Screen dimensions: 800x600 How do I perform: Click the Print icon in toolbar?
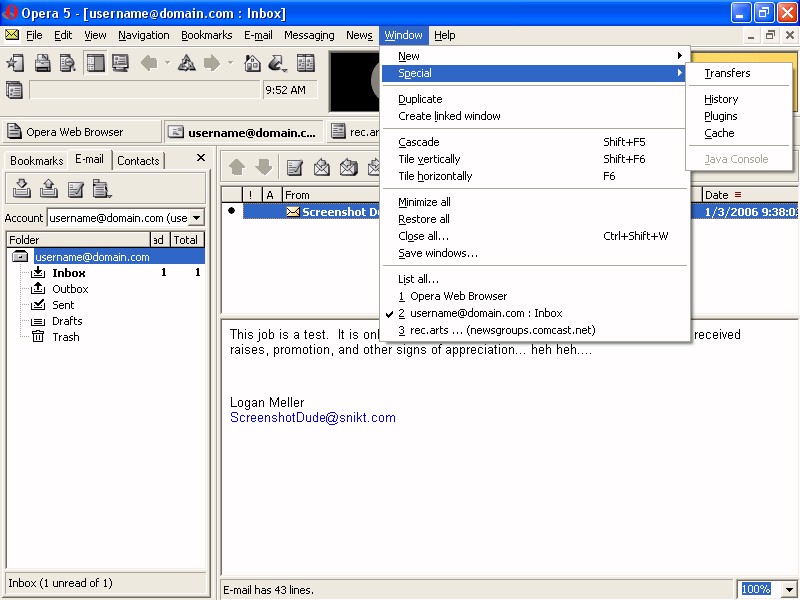43,63
